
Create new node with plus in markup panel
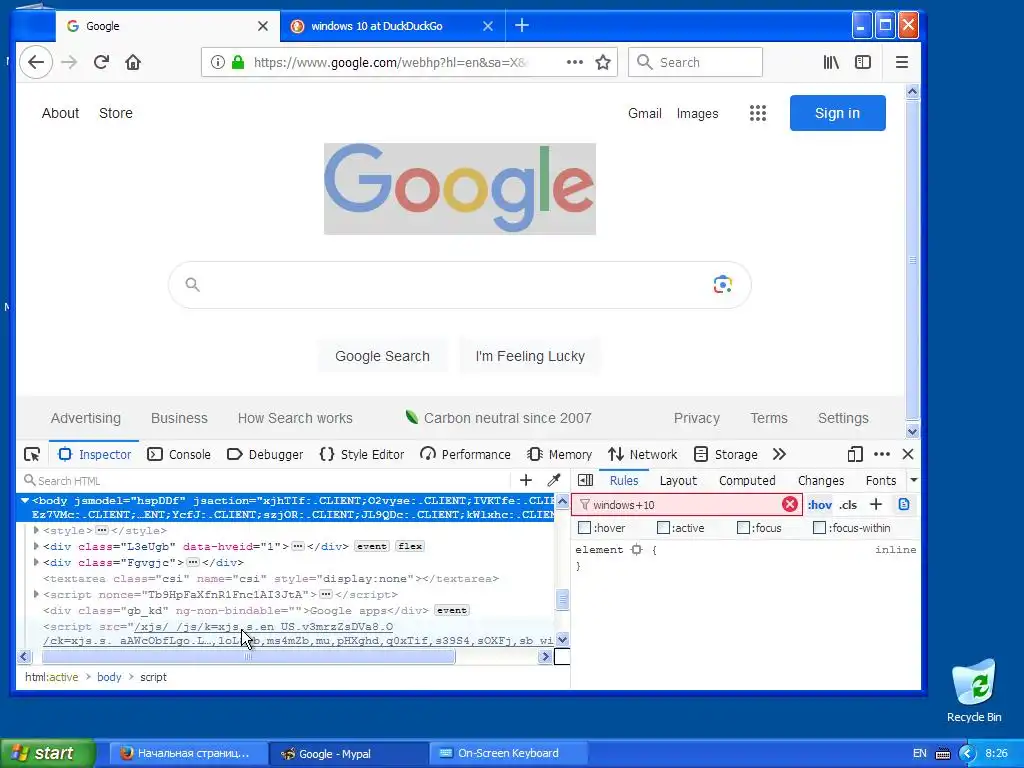tap(526, 481)
